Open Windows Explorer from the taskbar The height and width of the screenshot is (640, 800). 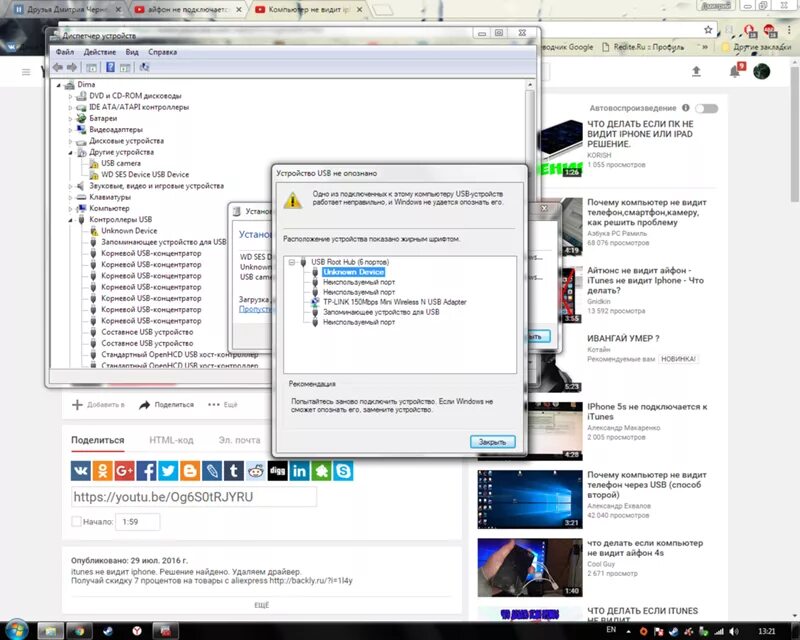(51, 631)
